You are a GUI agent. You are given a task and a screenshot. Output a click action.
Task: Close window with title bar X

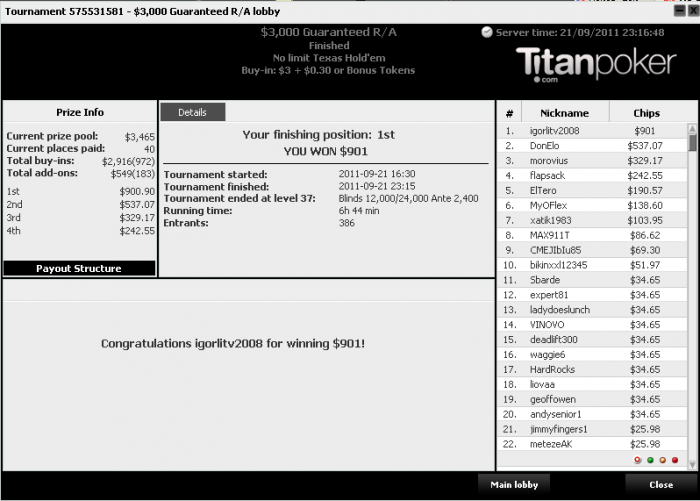[x=693, y=10]
